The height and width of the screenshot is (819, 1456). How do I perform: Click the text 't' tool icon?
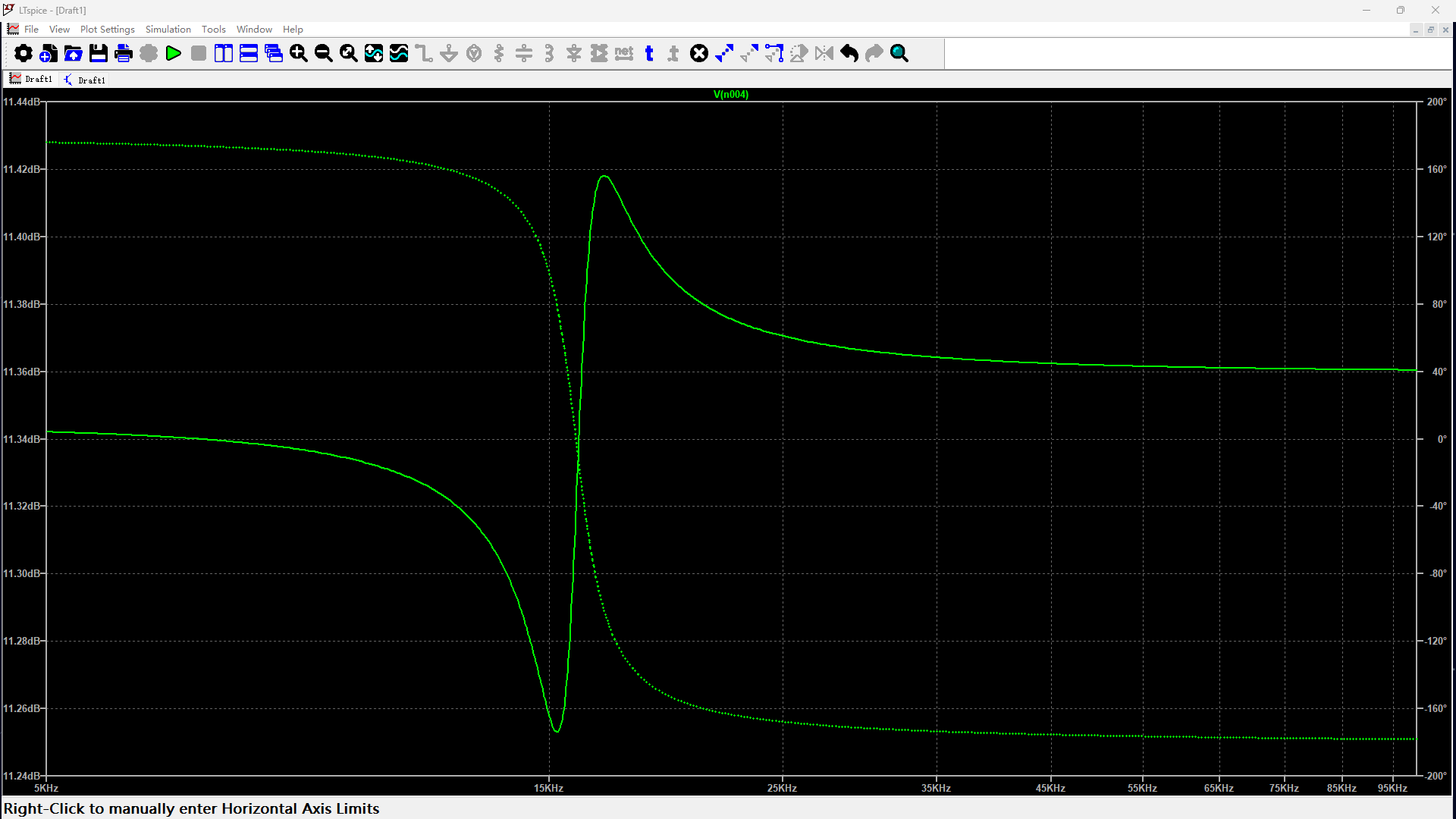pyautogui.click(x=649, y=53)
